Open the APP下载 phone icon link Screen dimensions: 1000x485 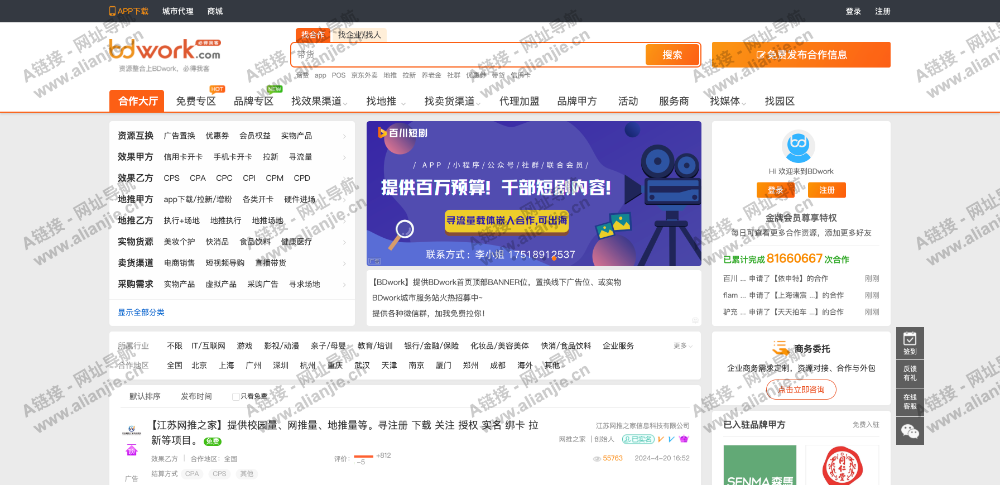pyautogui.click(x=129, y=11)
